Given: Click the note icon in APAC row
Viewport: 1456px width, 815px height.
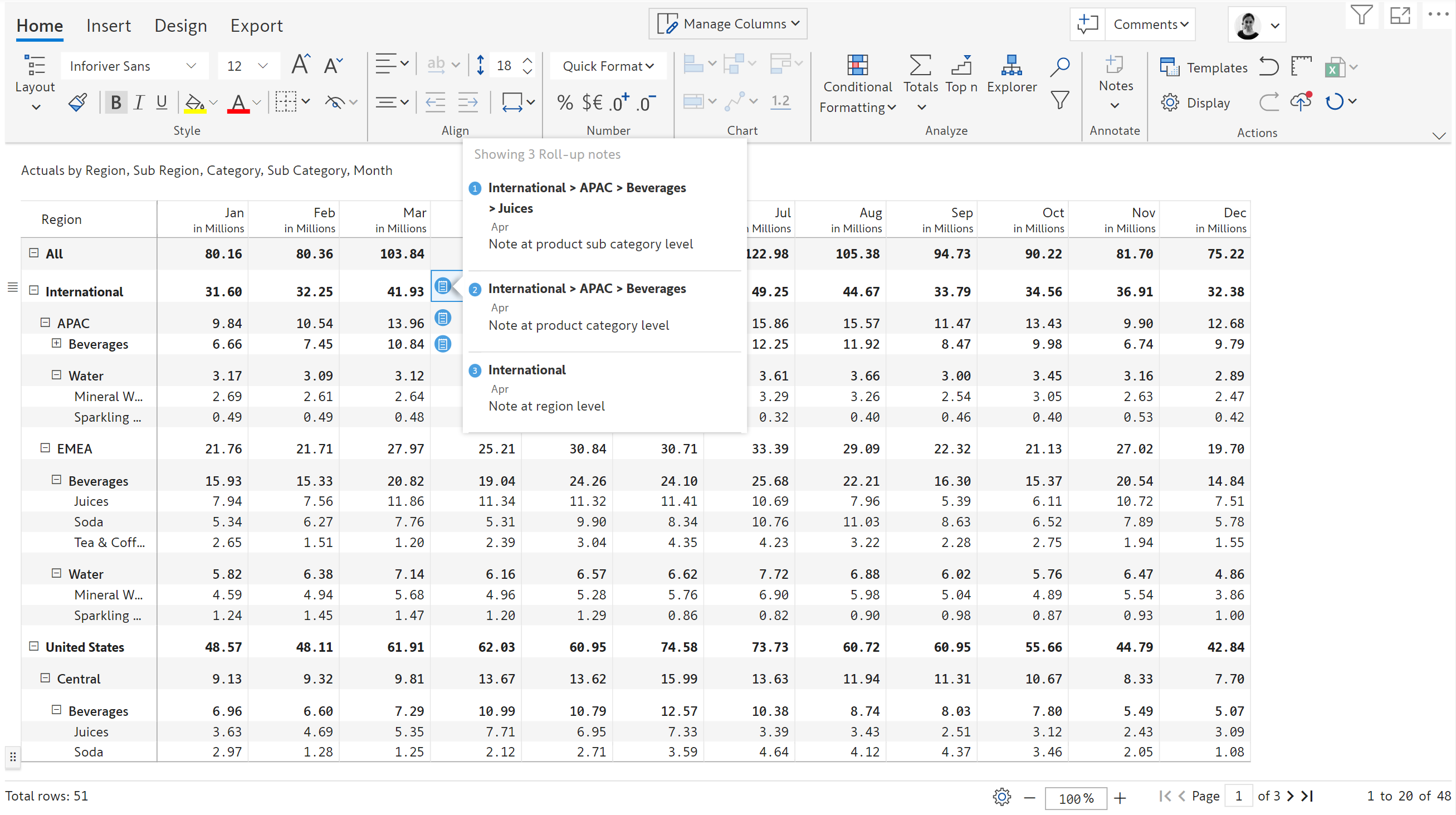Looking at the screenshot, I should tap(443, 318).
